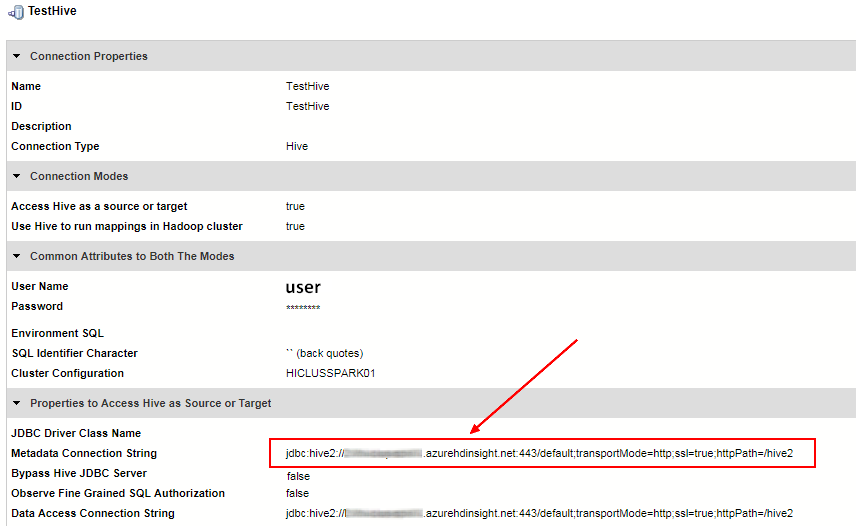Click the cluster configuration HICLUSSPARK01

pos(330,373)
